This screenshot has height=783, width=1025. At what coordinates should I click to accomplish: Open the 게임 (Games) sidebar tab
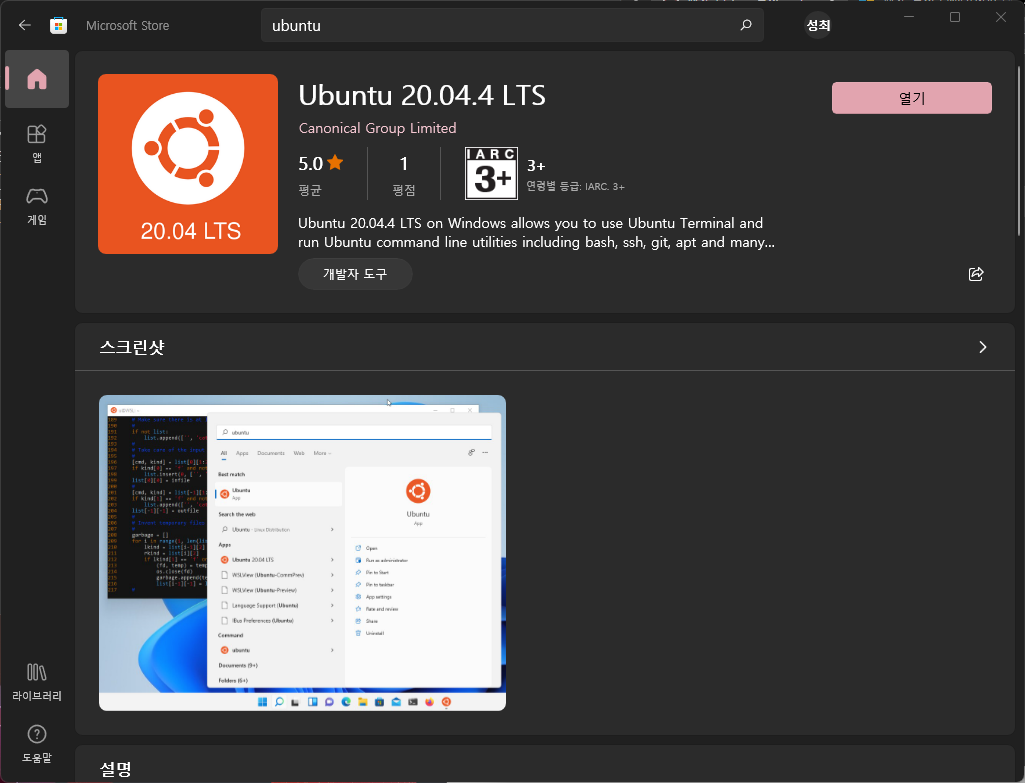pos(37,206)
